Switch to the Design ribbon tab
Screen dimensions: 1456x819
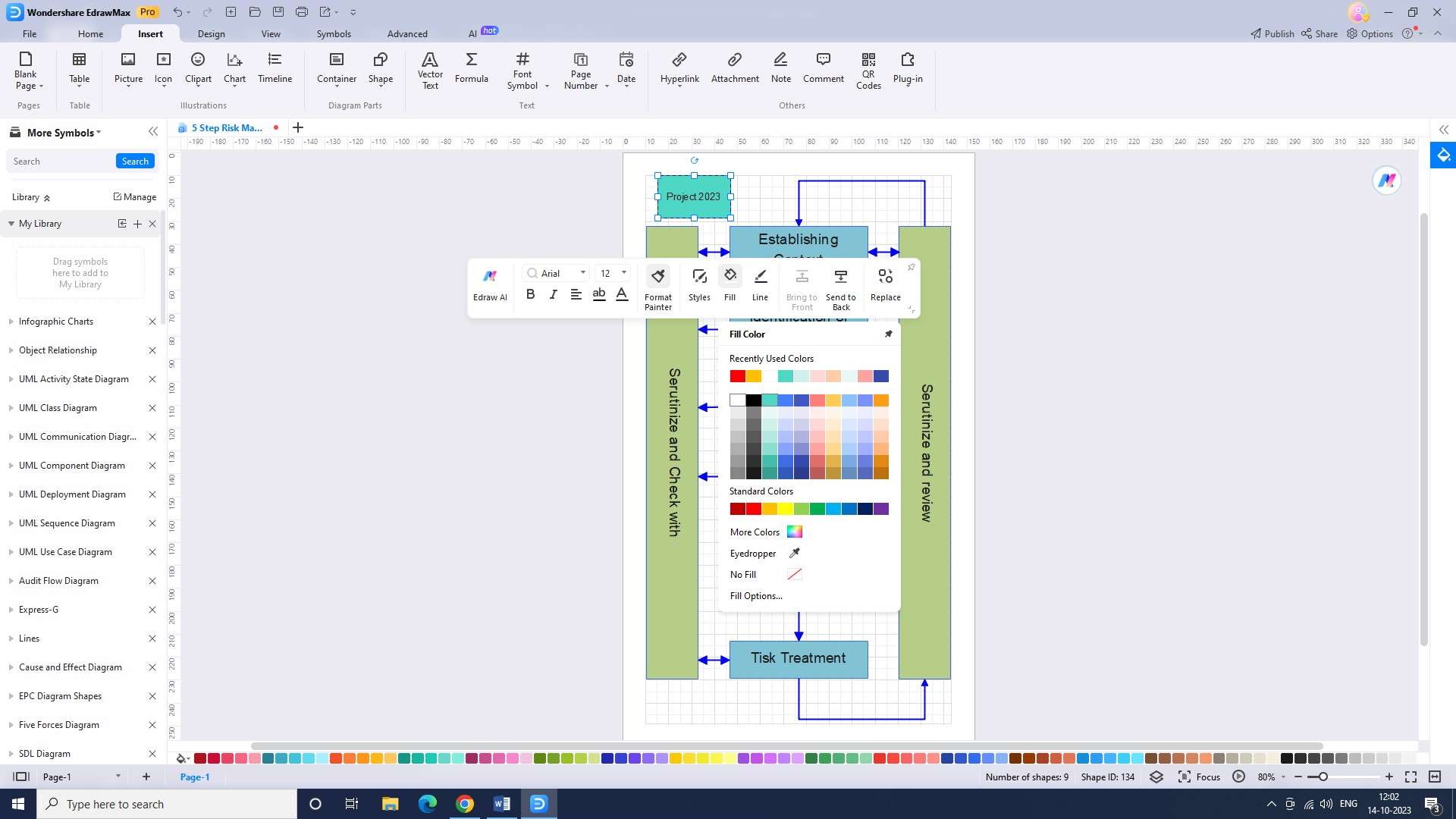211,34
